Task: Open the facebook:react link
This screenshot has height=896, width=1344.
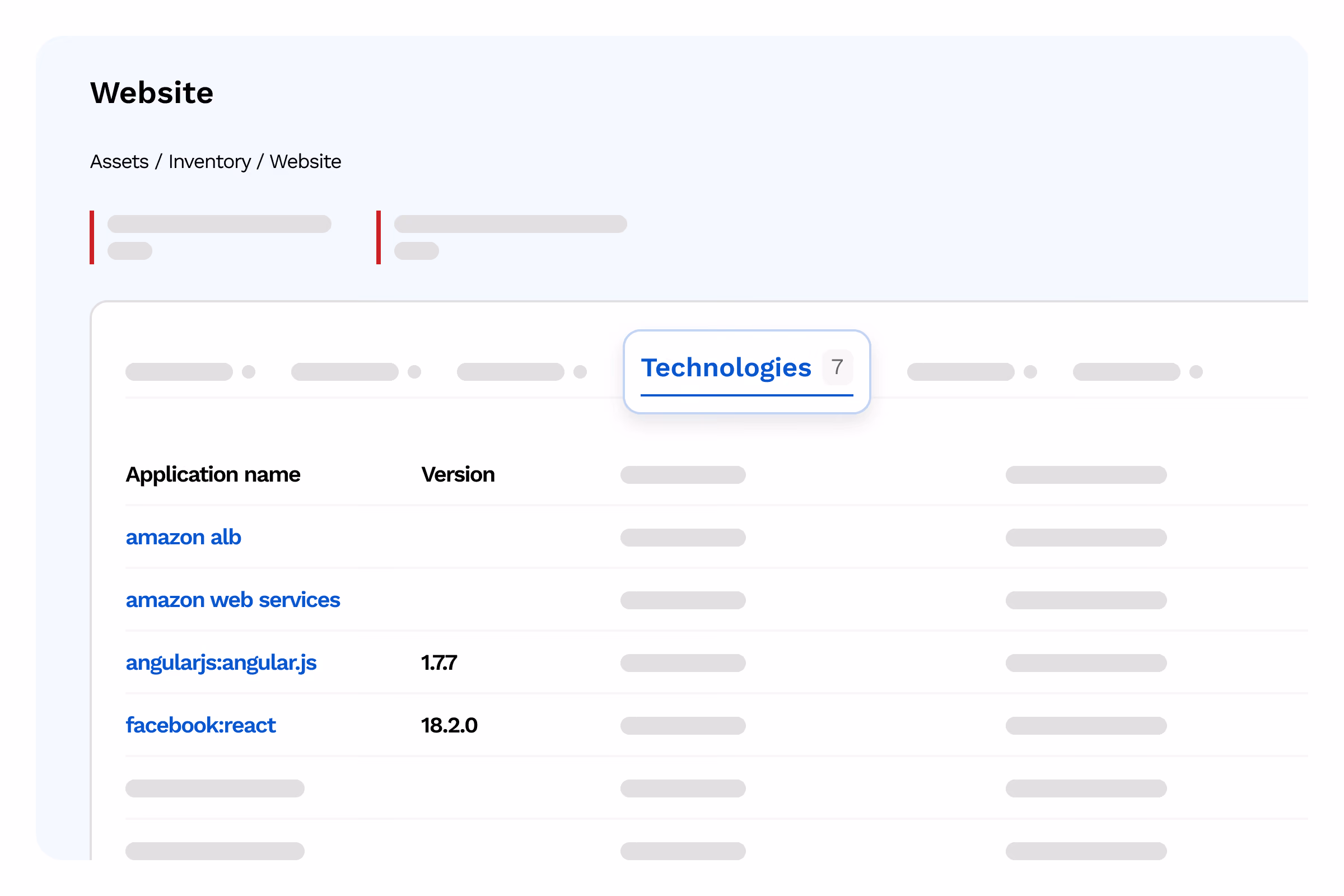Action: [x=200, y=726]
